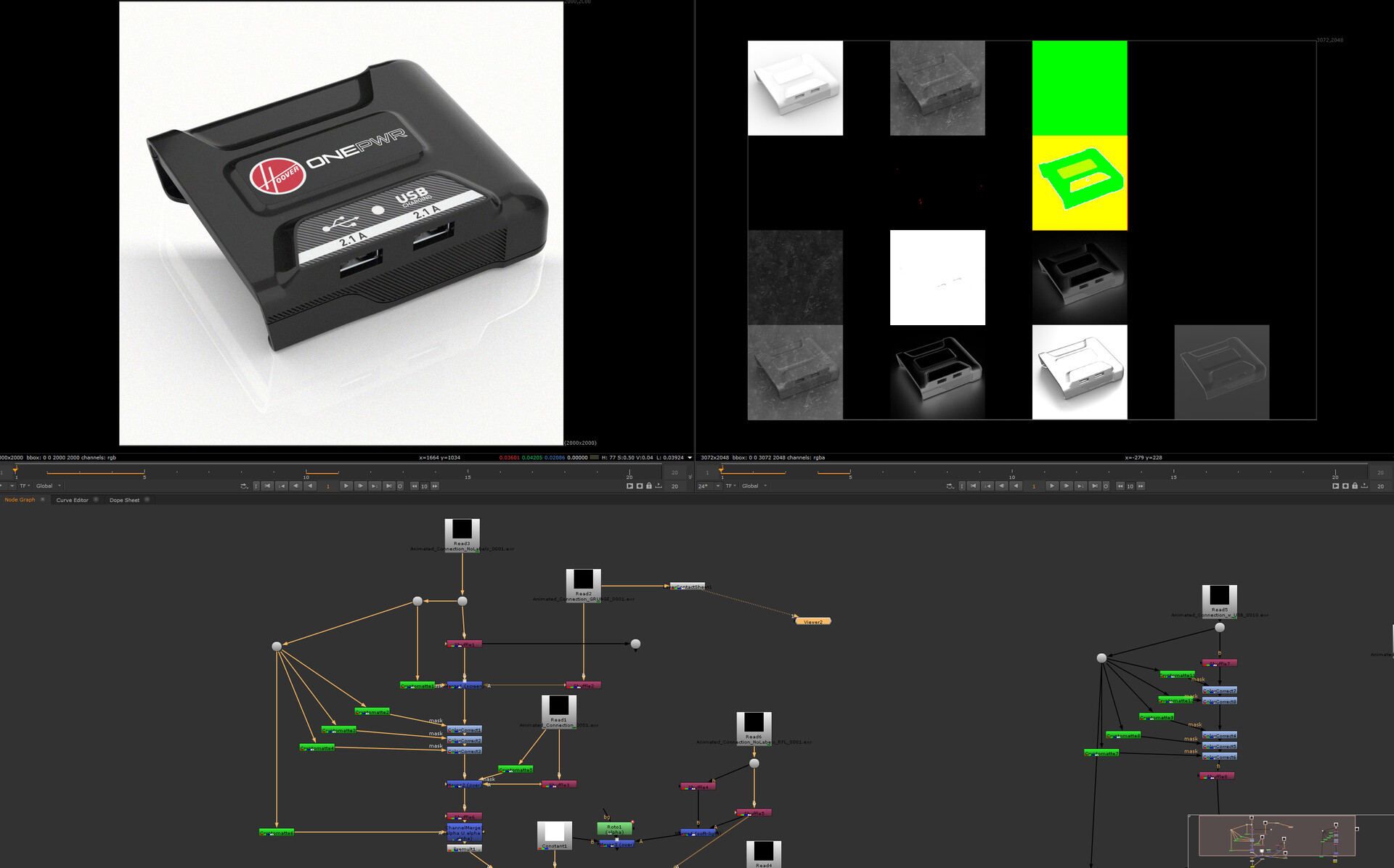The image size is (1394, 868).
Task: Go to first frame in left viewer
Action: pyautogui.click(x=267, y=486)
